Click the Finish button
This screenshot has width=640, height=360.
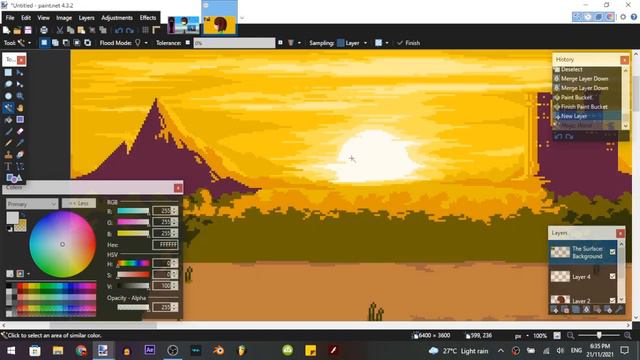408,43
